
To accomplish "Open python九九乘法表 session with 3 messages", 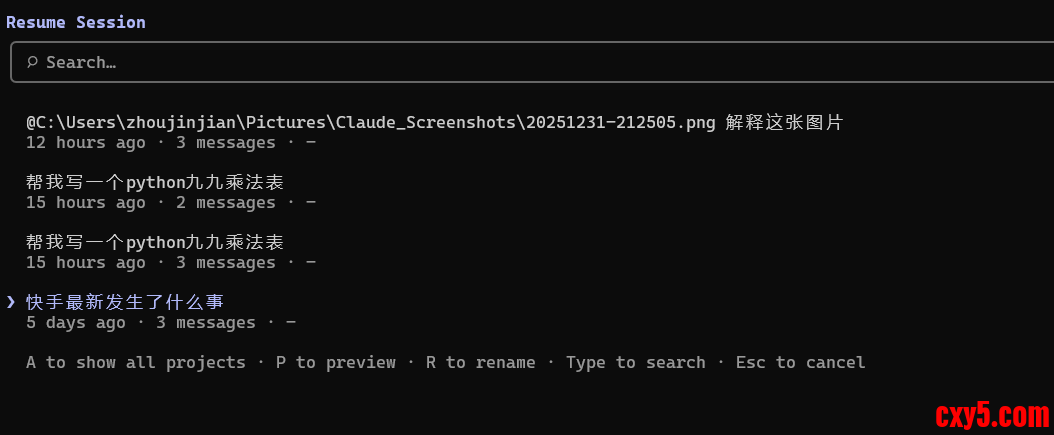I will [x=155, y=242].
